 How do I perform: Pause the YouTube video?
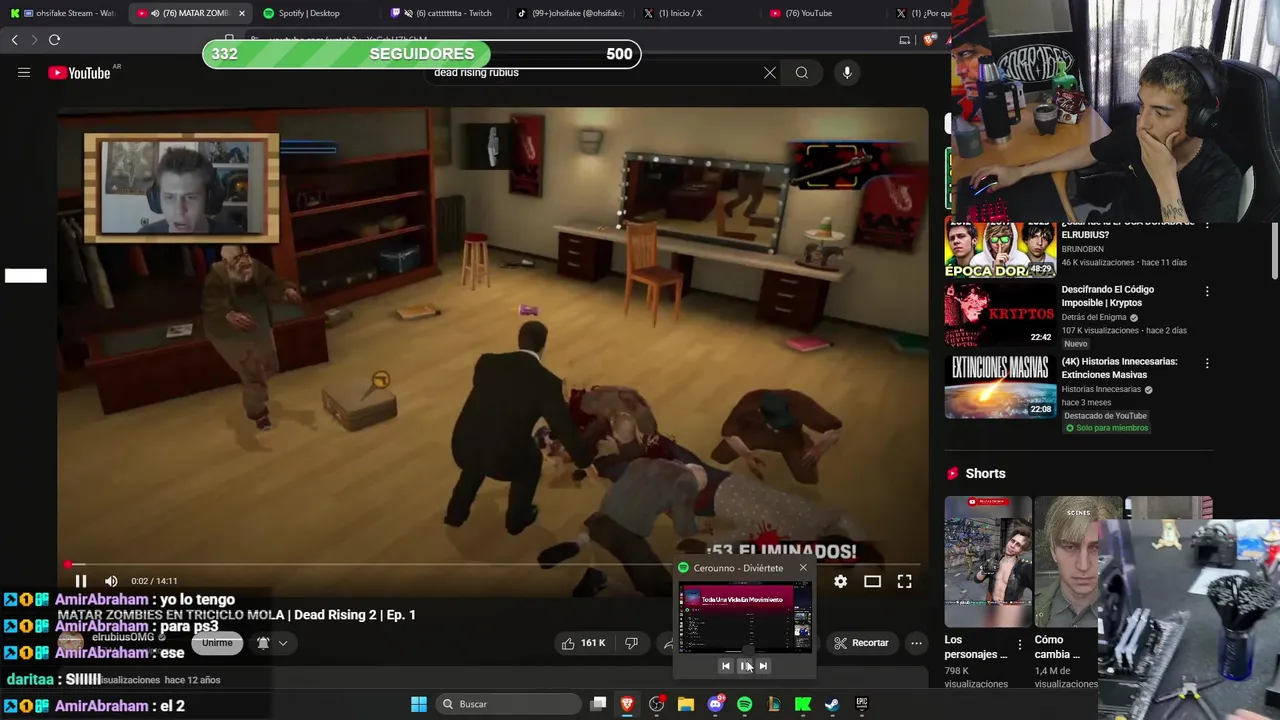click(x=81, y=581)
